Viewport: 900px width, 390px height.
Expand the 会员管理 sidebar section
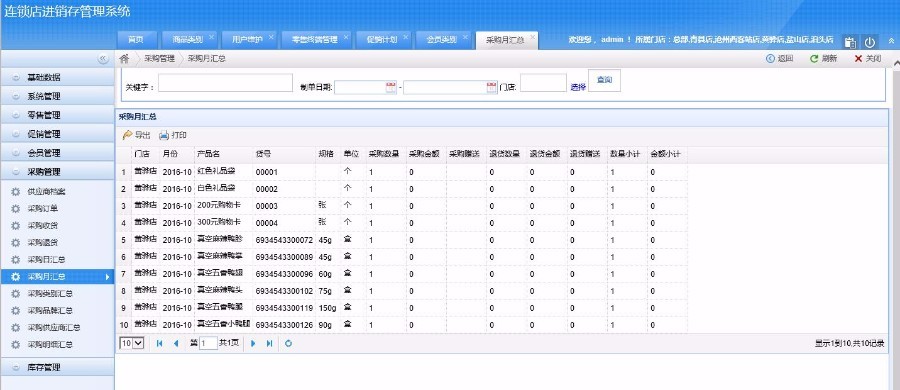(x=57, y=153)
